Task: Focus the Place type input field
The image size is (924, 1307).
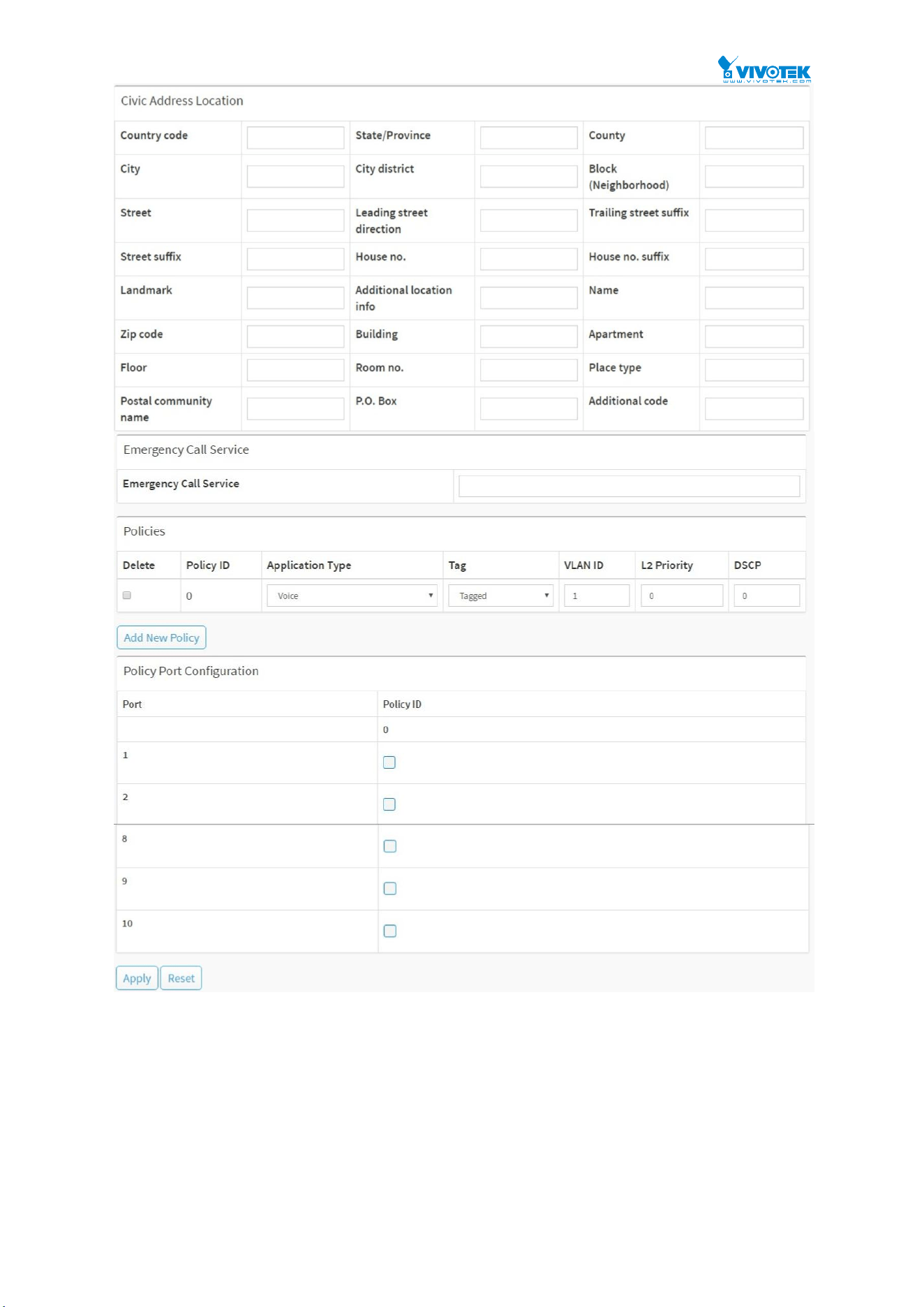Action: click(x=754, y=370)
